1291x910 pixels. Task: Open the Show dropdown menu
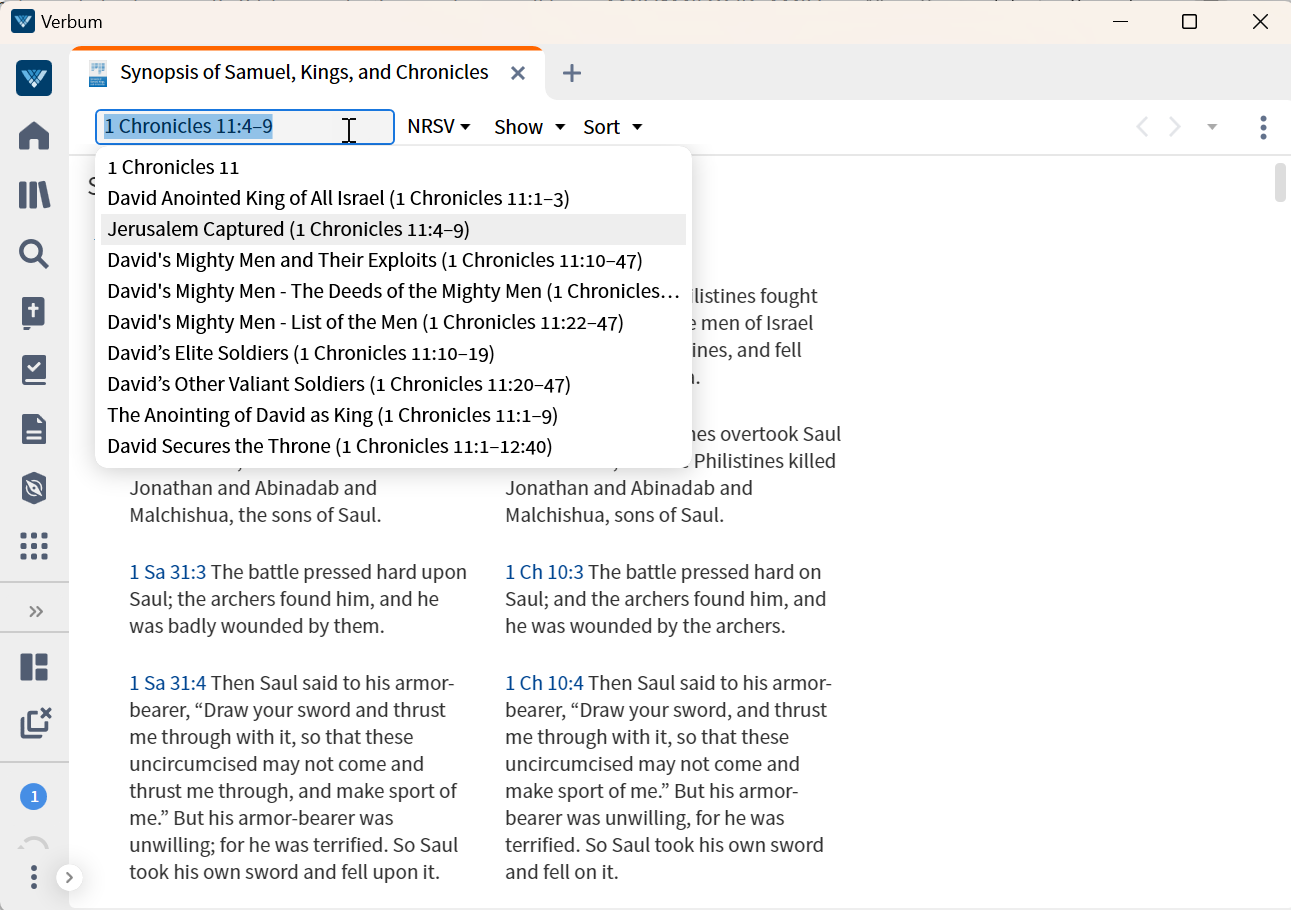coord(530,127)
